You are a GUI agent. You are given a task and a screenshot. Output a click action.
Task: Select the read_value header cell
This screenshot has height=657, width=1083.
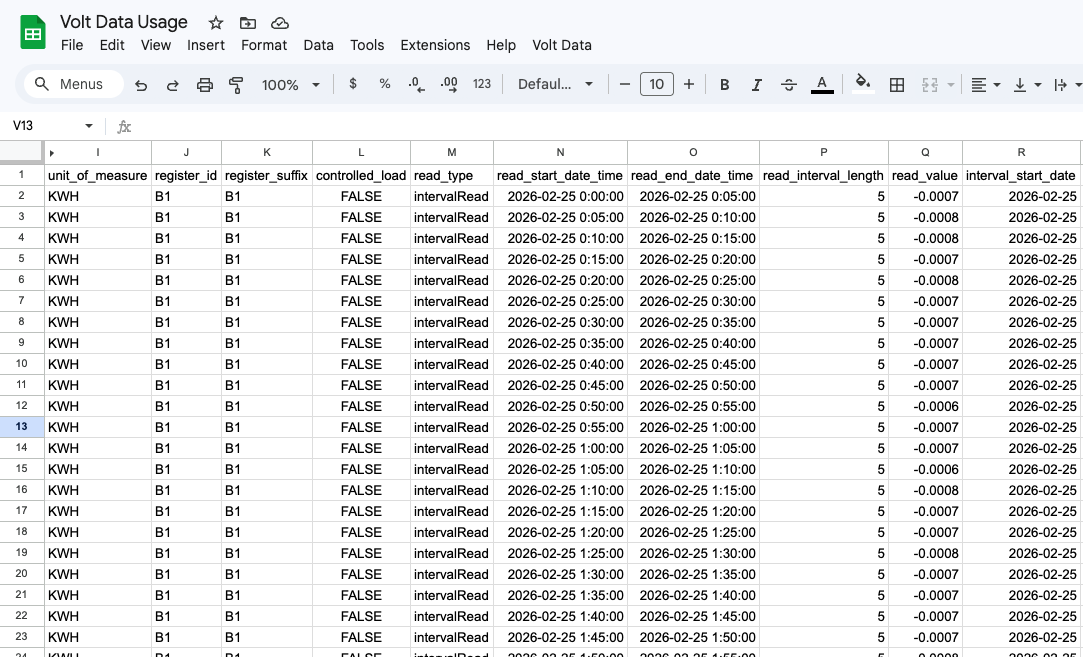pos(924,174)
